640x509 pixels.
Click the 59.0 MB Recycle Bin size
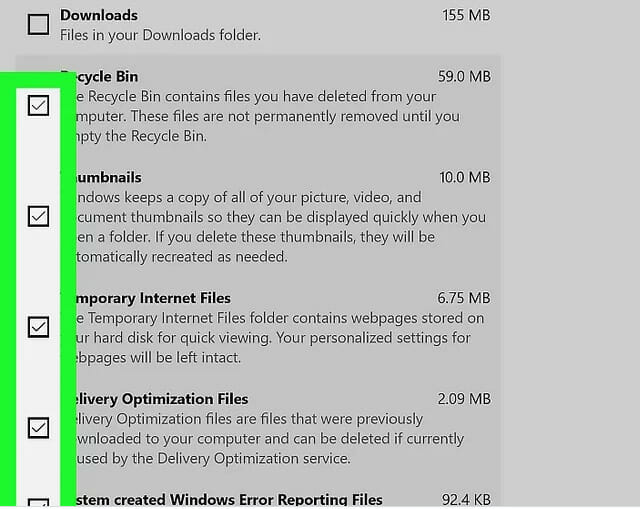pos(464,77)
